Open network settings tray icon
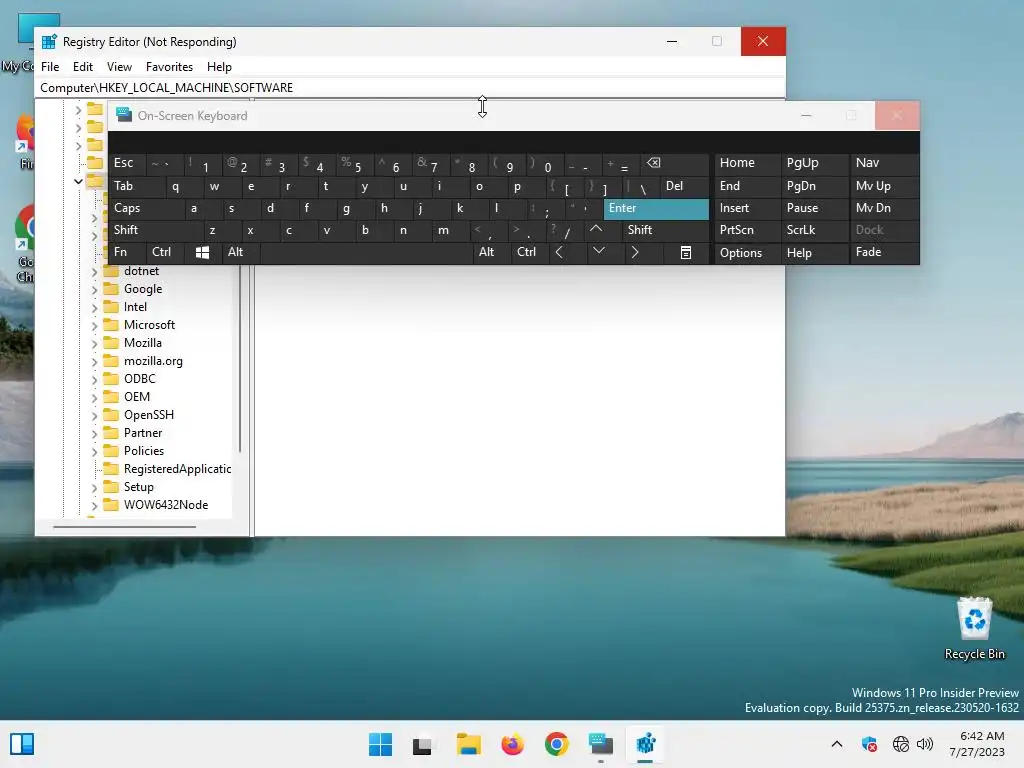 pos(901,744)
